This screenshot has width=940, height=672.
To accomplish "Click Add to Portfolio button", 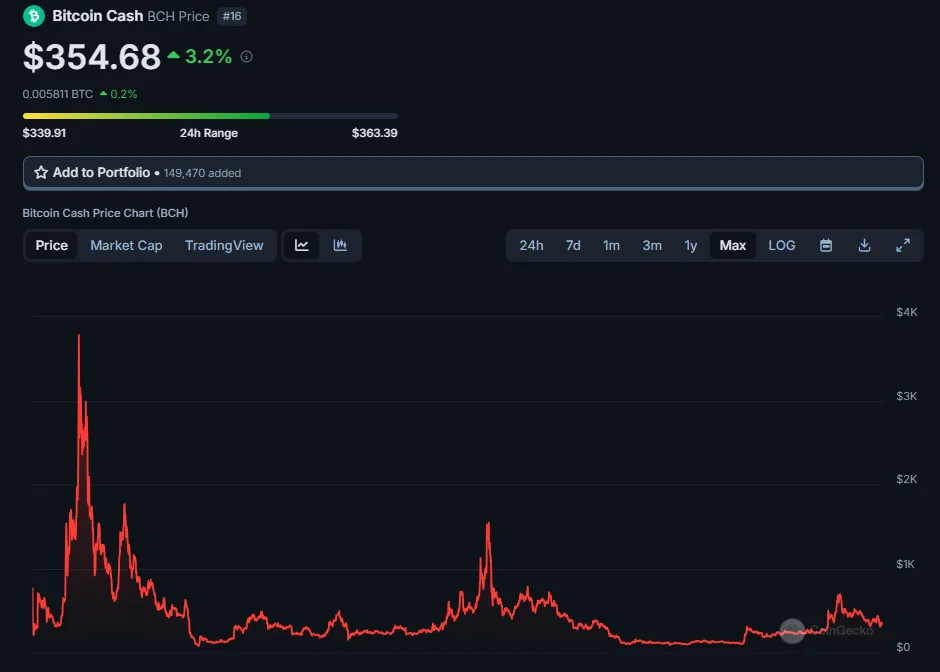I will 473,173.
